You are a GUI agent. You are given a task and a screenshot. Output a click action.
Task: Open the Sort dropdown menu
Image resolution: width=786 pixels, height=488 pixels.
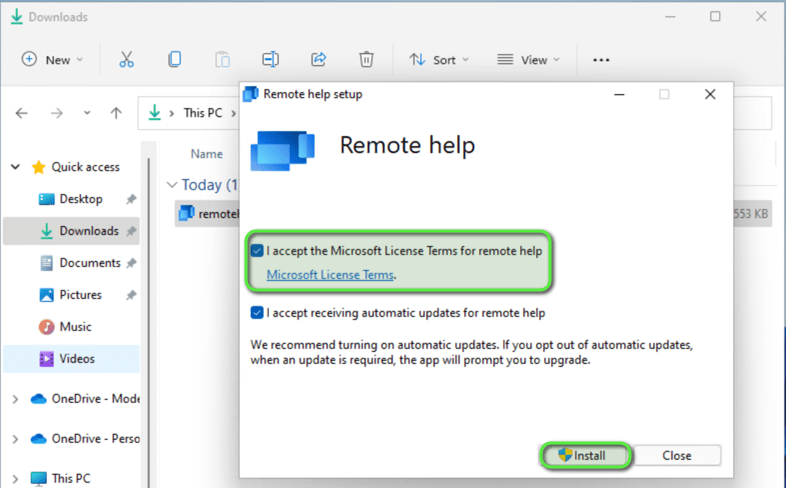pyautogui.click(x=438, y=60)
